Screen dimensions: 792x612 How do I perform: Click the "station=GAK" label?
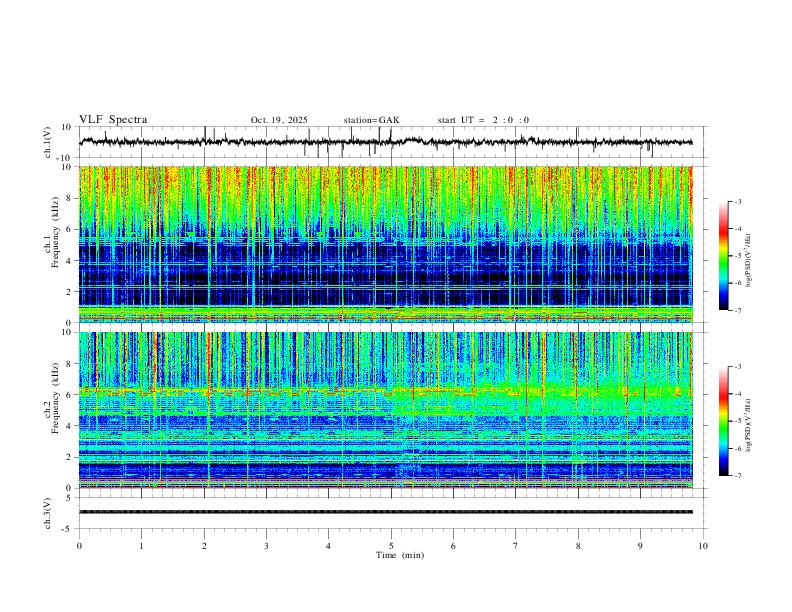(371, 120)
